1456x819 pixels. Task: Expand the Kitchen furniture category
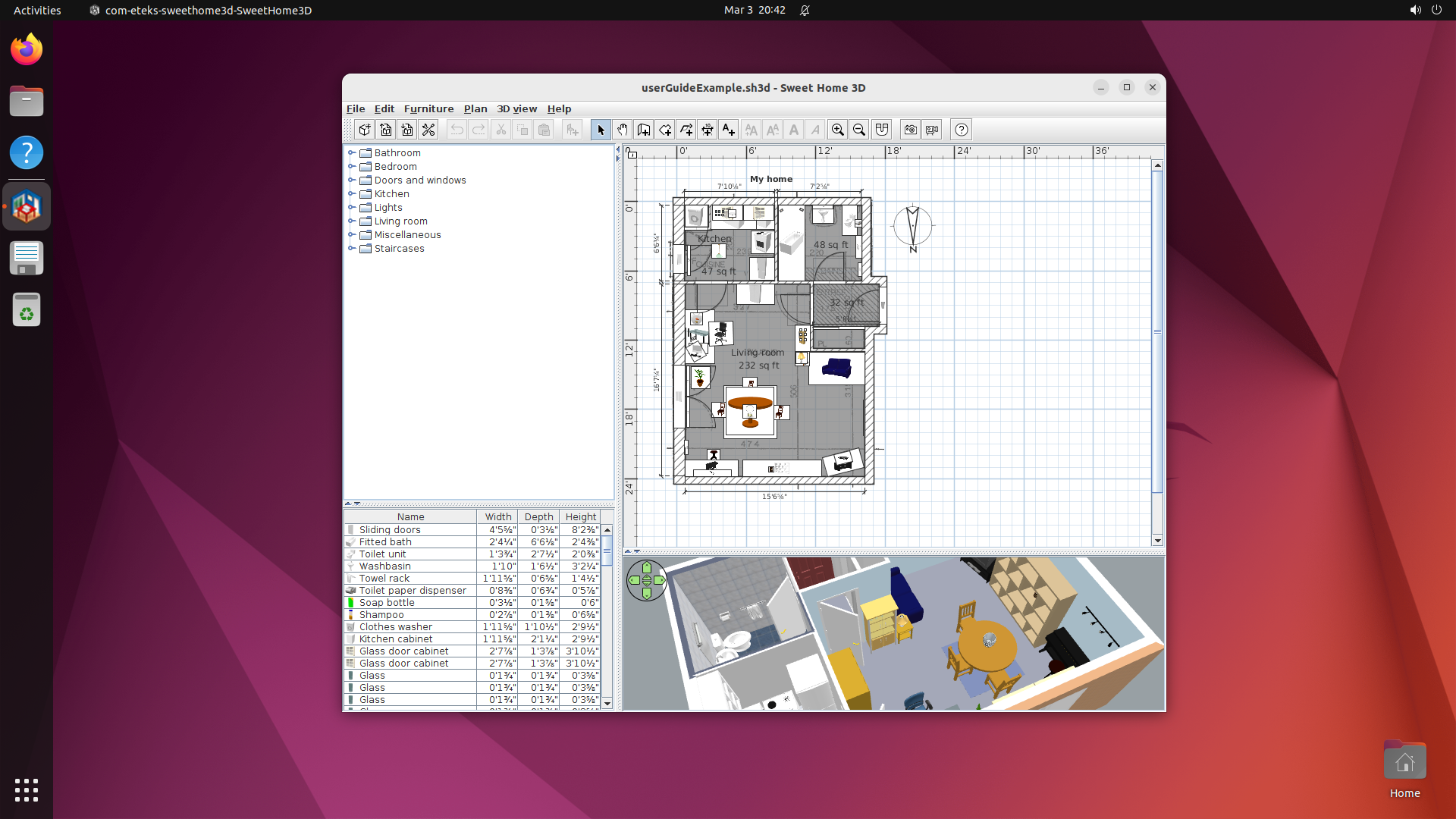352,193
